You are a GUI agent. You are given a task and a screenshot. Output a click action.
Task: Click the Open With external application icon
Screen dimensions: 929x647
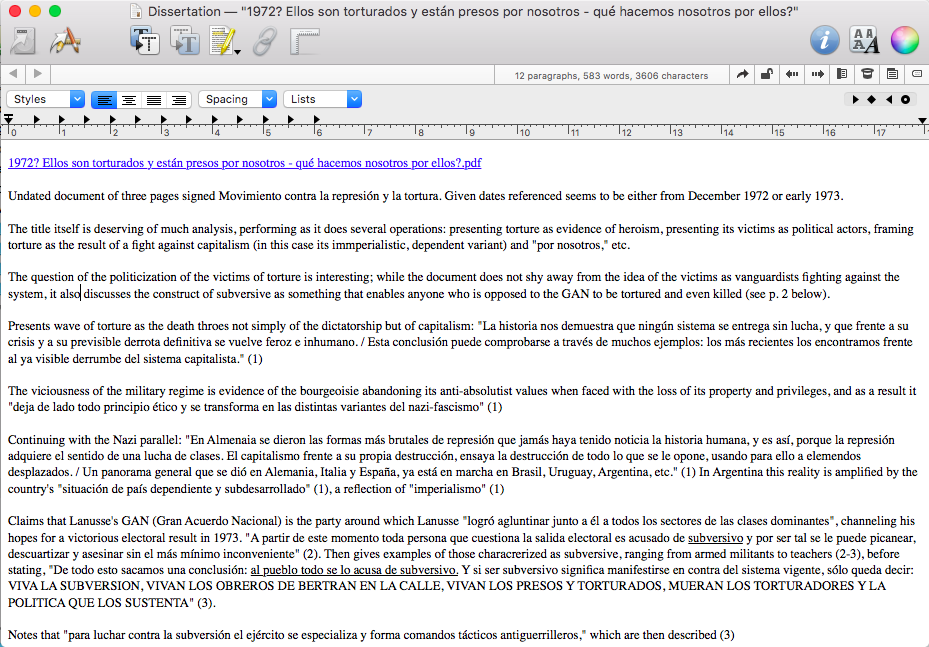coord(65,41)
